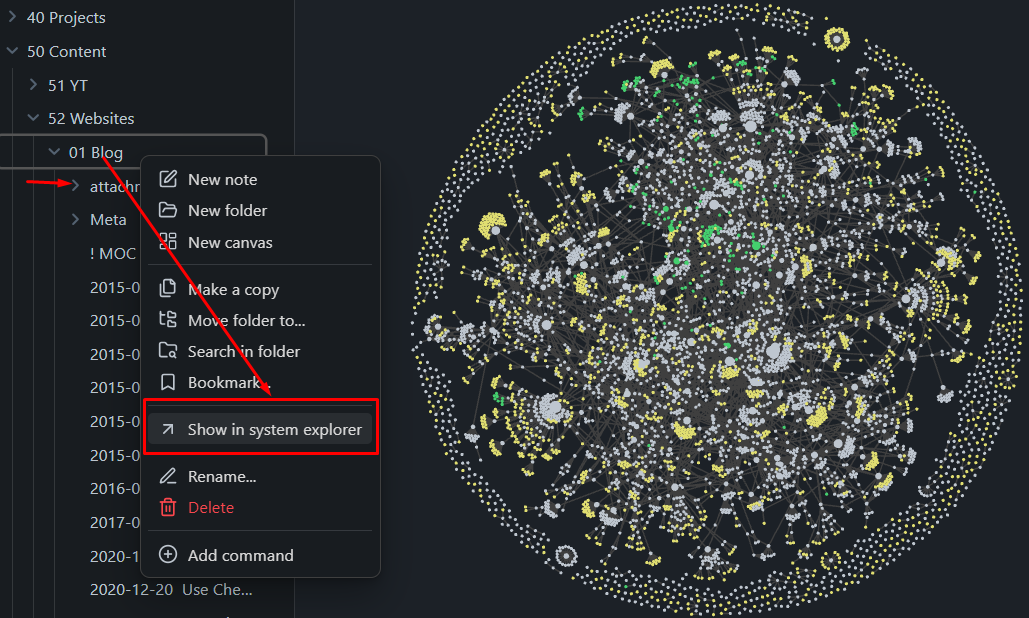This screenshot has width=1029, height=618.
Task: Open the 2020-12-20 Use Che... note
Action: point(171,590)
